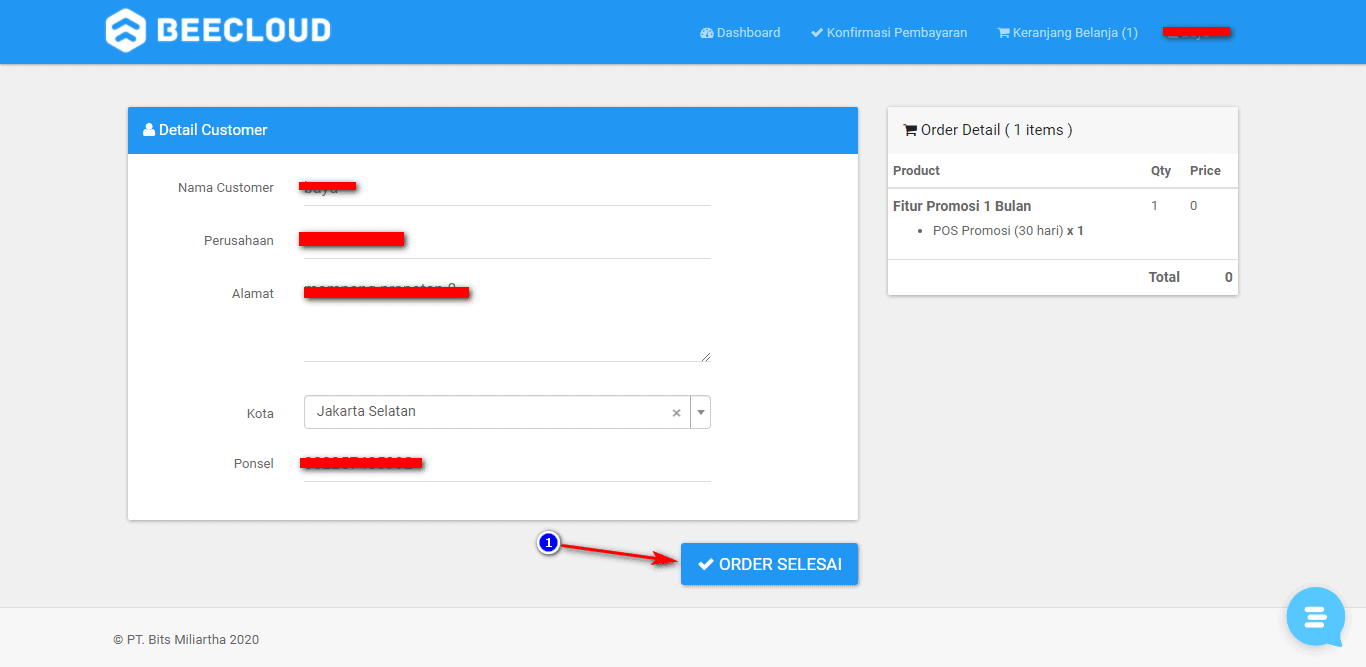1366x667 pixels.
Task: Click the Perusahaan label
Action: 239,241
